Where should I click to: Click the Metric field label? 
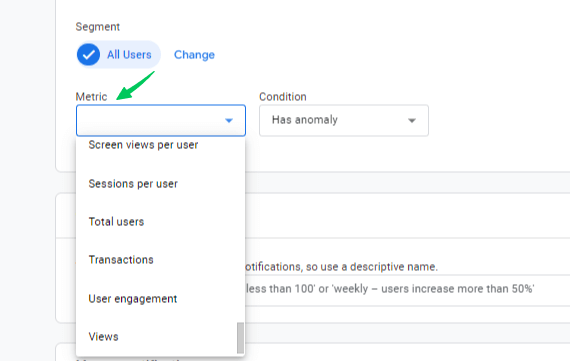[91, 97]
